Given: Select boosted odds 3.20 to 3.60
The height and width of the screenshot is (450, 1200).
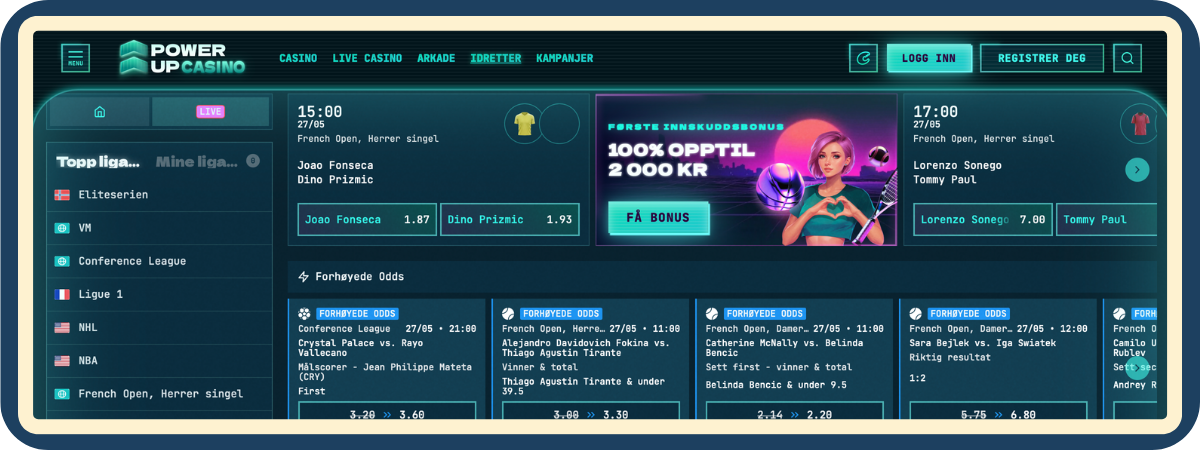Looking at the screenshot, I should 388,413.
